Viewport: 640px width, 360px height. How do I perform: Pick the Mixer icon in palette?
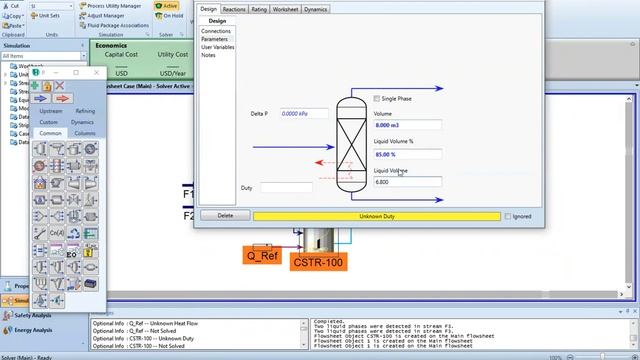pyautogui.click(x=40, y=216)
